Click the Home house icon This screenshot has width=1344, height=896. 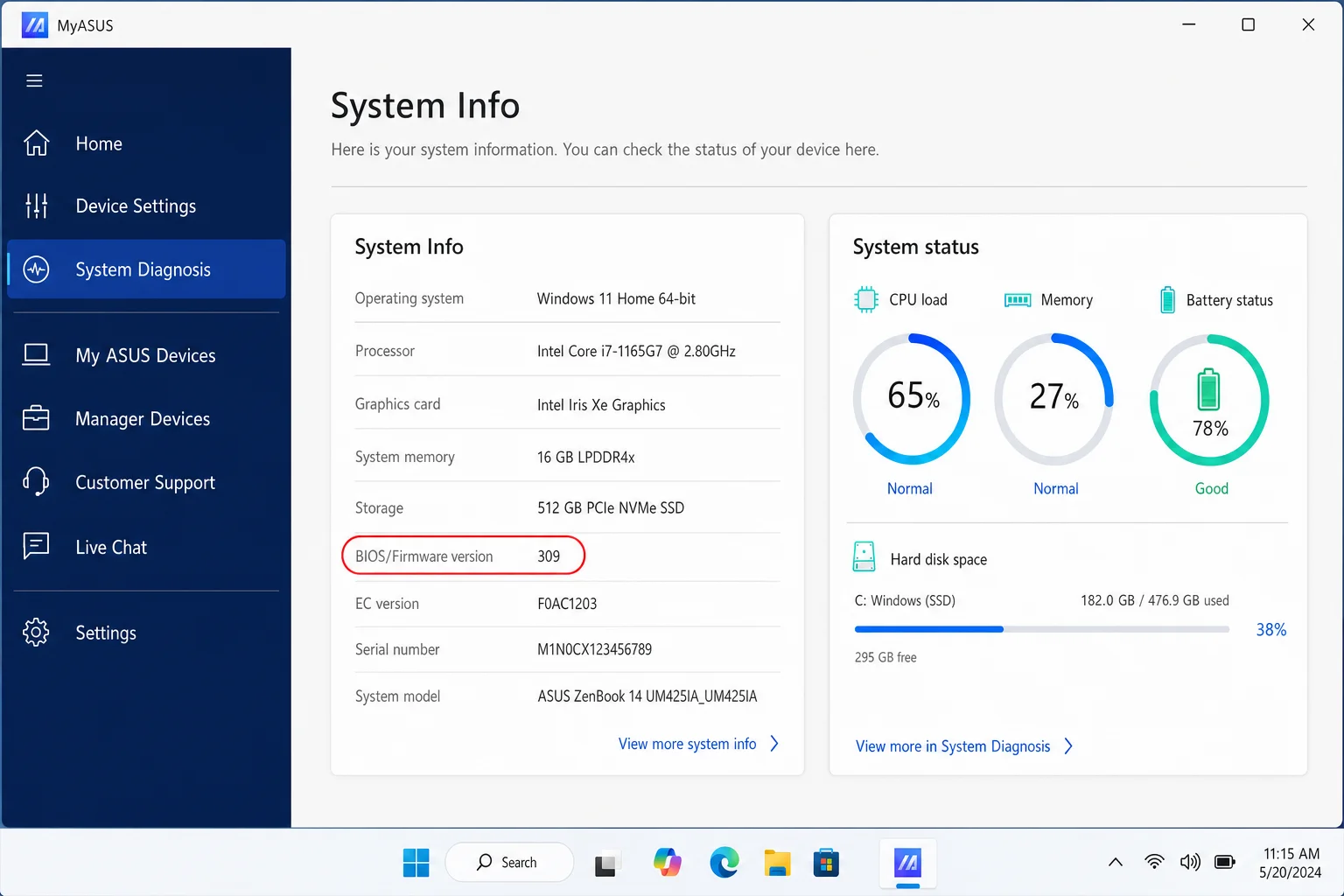[36, 143]
